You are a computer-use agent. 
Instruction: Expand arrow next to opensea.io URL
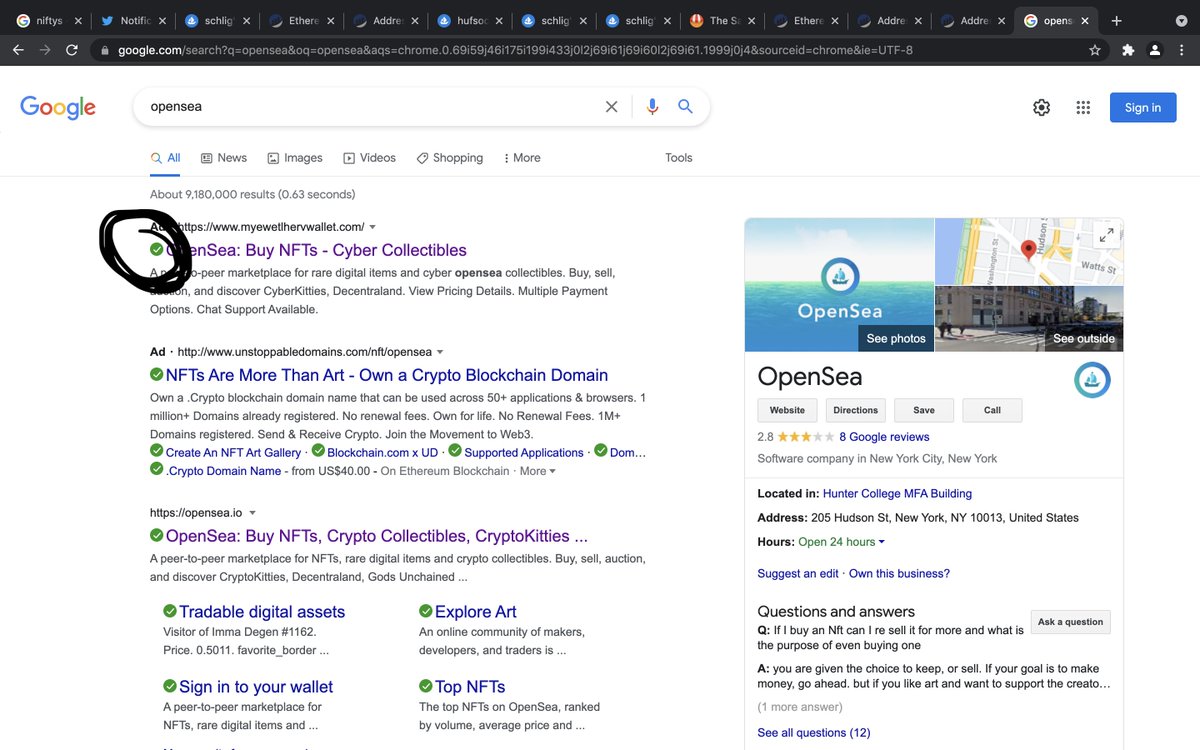click(252, 514)
